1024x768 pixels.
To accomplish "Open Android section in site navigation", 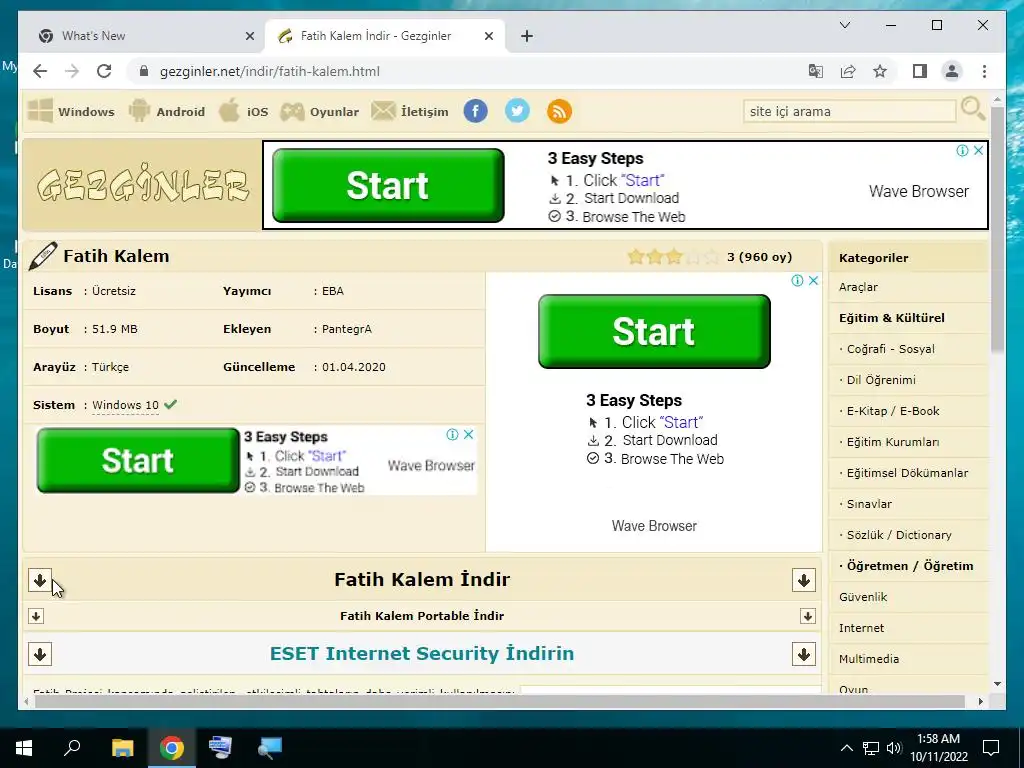I will point(167,111).
